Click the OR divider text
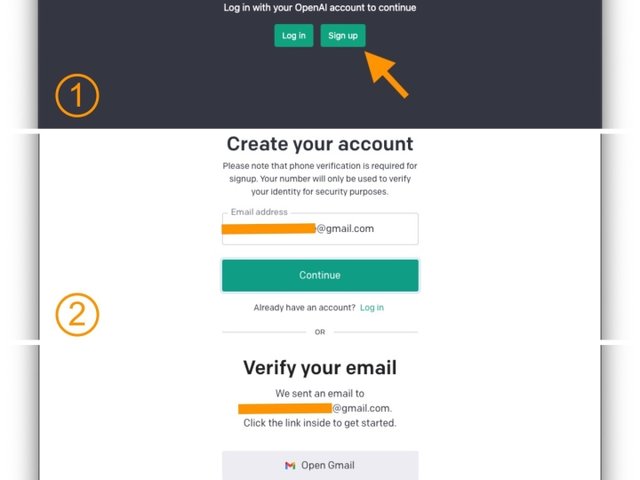The height and width of the screenshot is (480, 640). [320, 331]
